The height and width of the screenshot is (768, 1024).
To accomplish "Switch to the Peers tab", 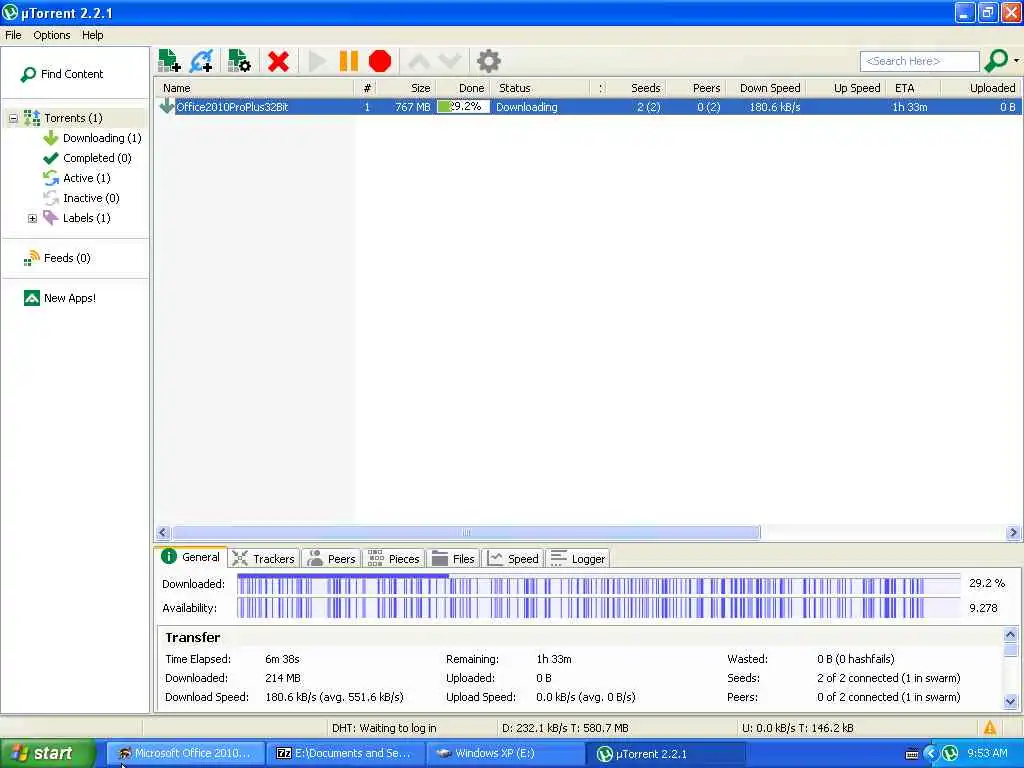I will tap(332, 559).
